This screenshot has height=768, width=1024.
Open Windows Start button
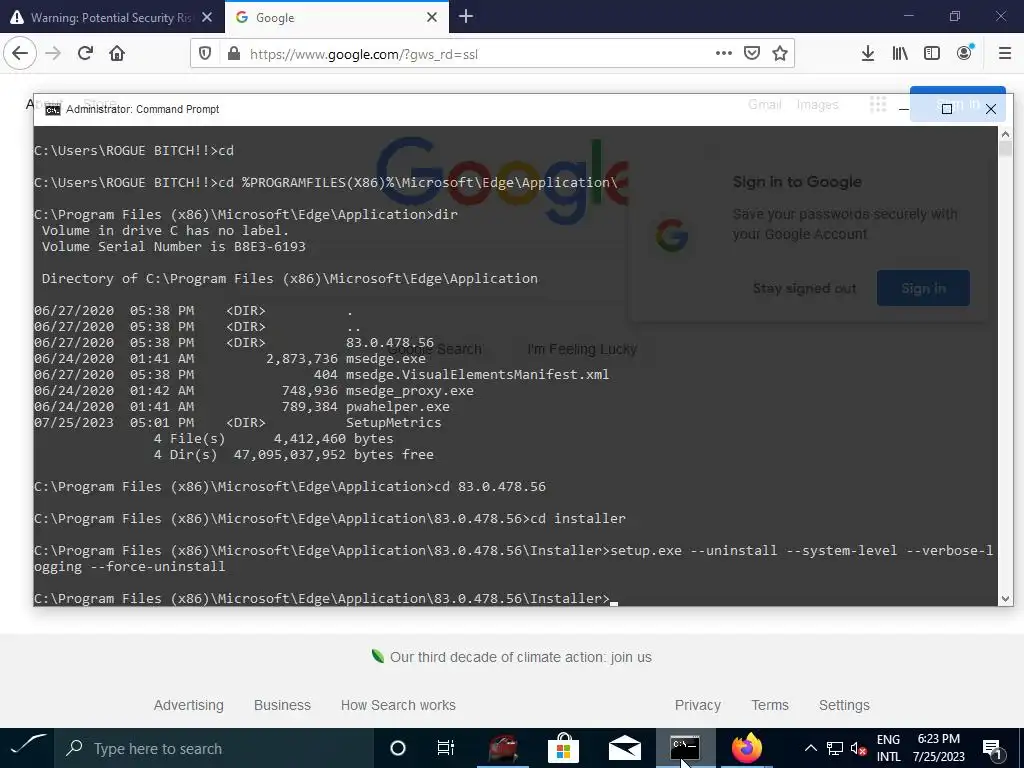(x=28, y=748)
